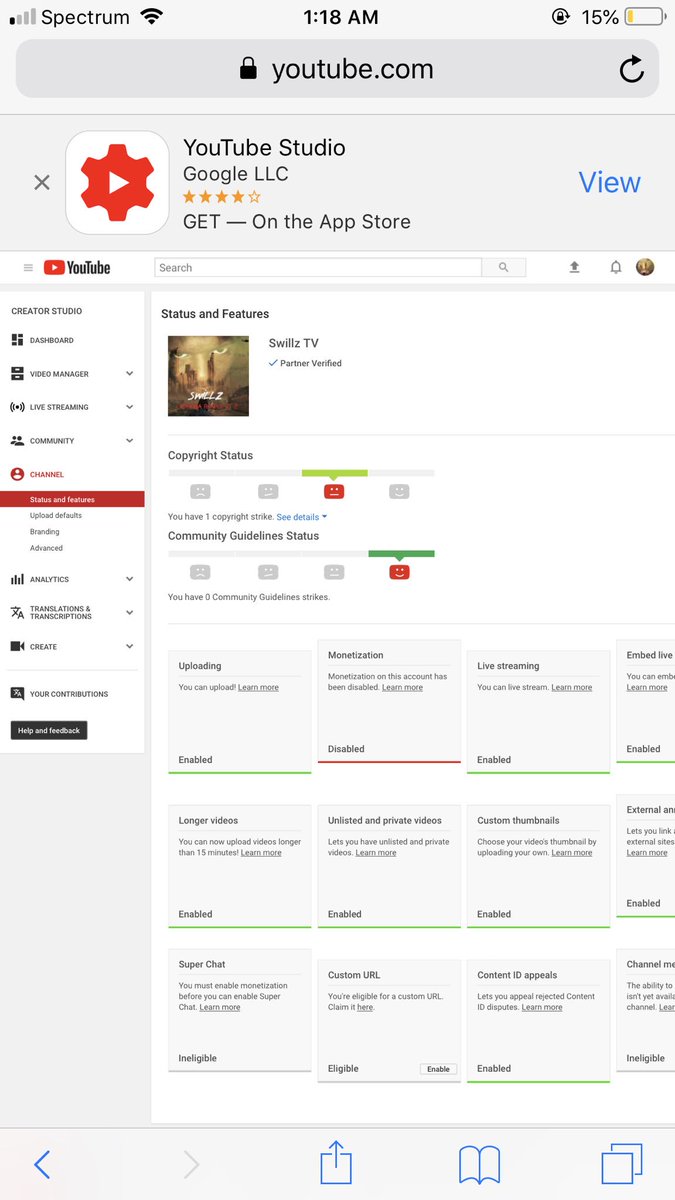
Task: Open Learn more under Longer videos
Action: (x=261, y=853)
